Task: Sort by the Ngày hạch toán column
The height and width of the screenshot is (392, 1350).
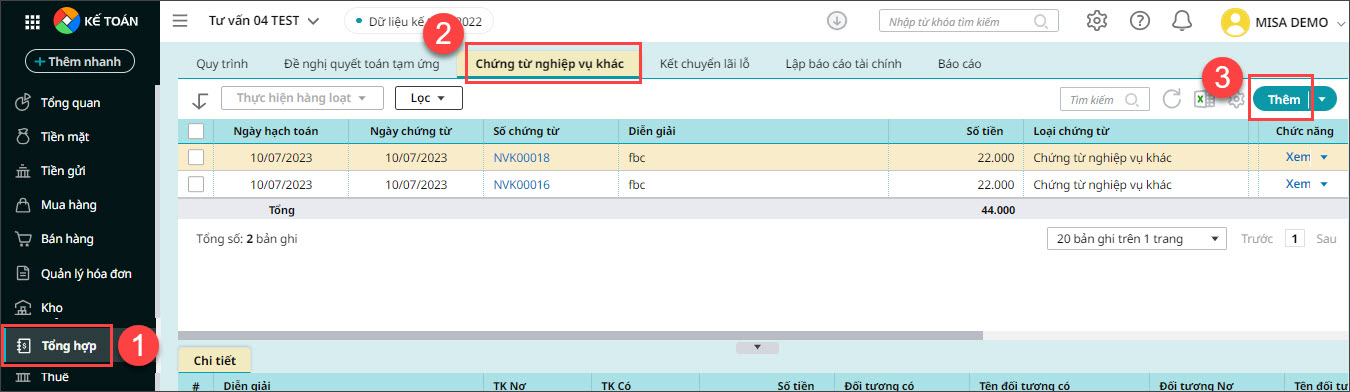Action: (x=276, y=131)
